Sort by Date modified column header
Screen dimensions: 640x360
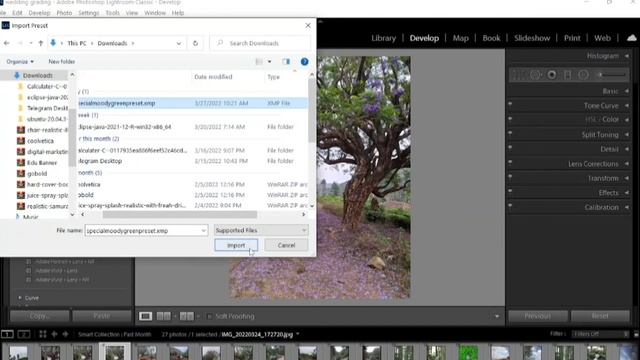coord(213,77)
